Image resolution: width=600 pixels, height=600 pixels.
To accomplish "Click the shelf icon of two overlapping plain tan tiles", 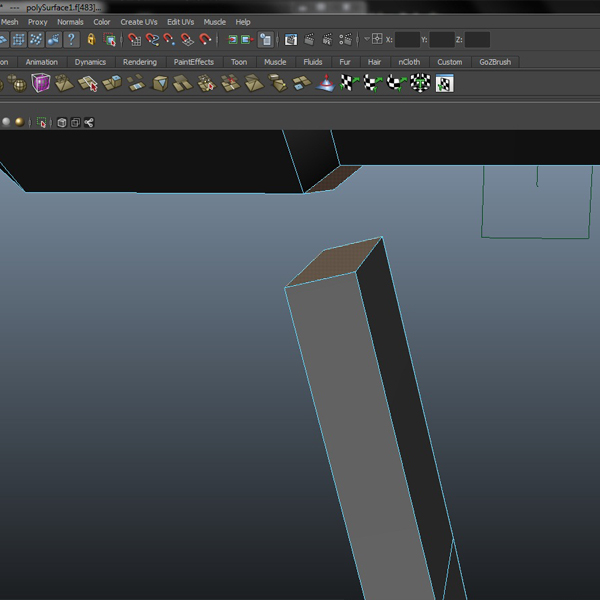I will (x=183, y=83).
